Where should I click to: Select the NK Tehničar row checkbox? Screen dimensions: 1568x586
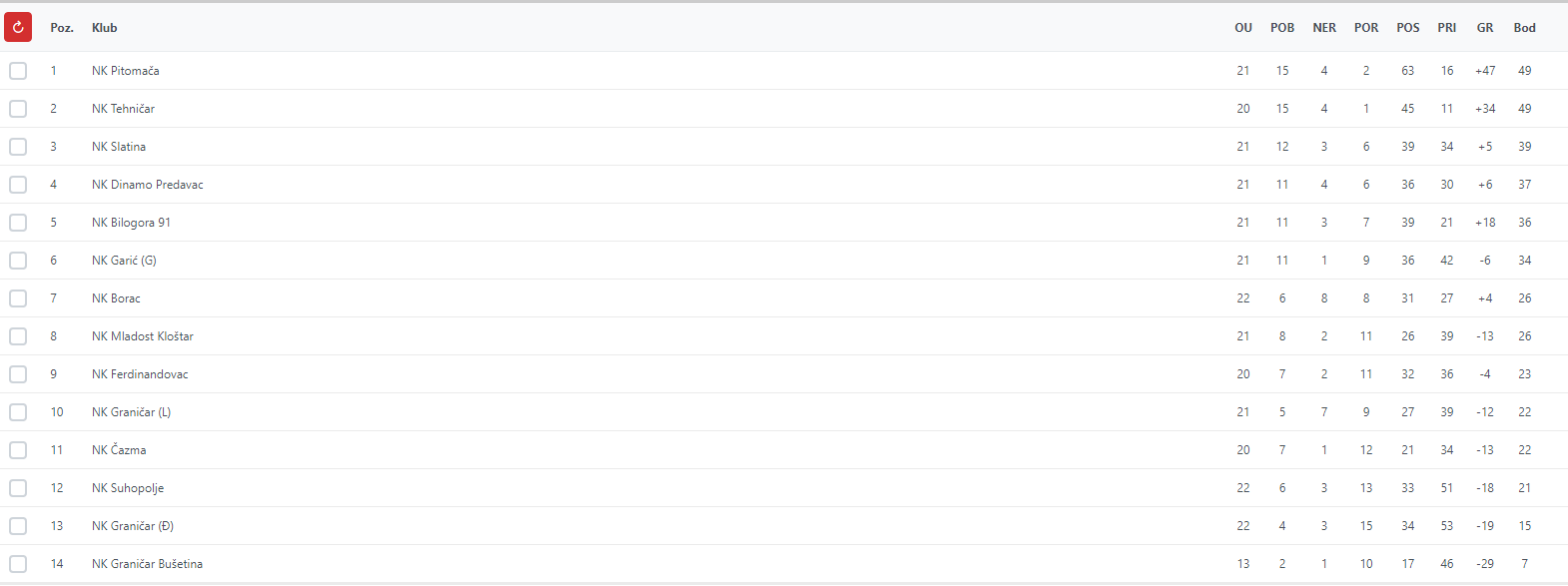[18, 109]
